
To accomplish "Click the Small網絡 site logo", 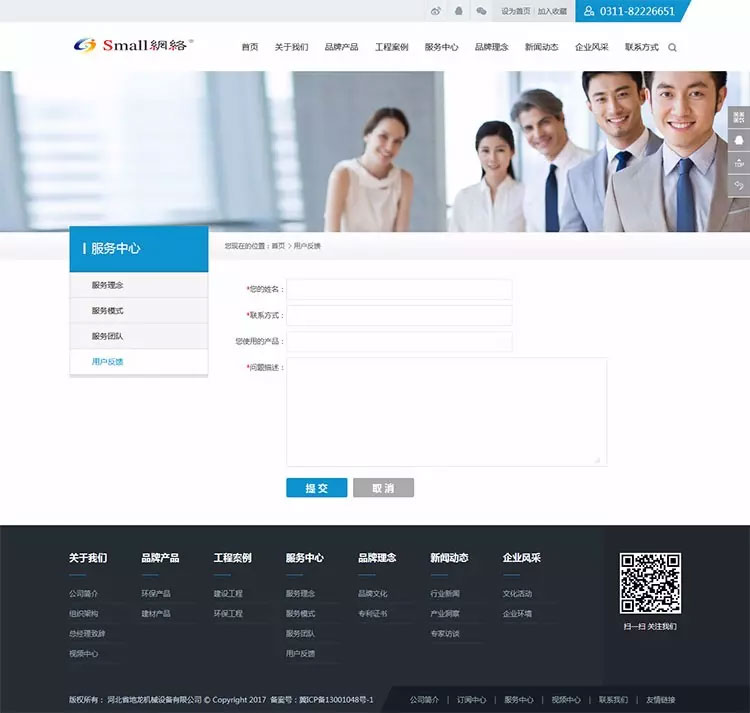I will pyautogui.click(x=133, y=45).
